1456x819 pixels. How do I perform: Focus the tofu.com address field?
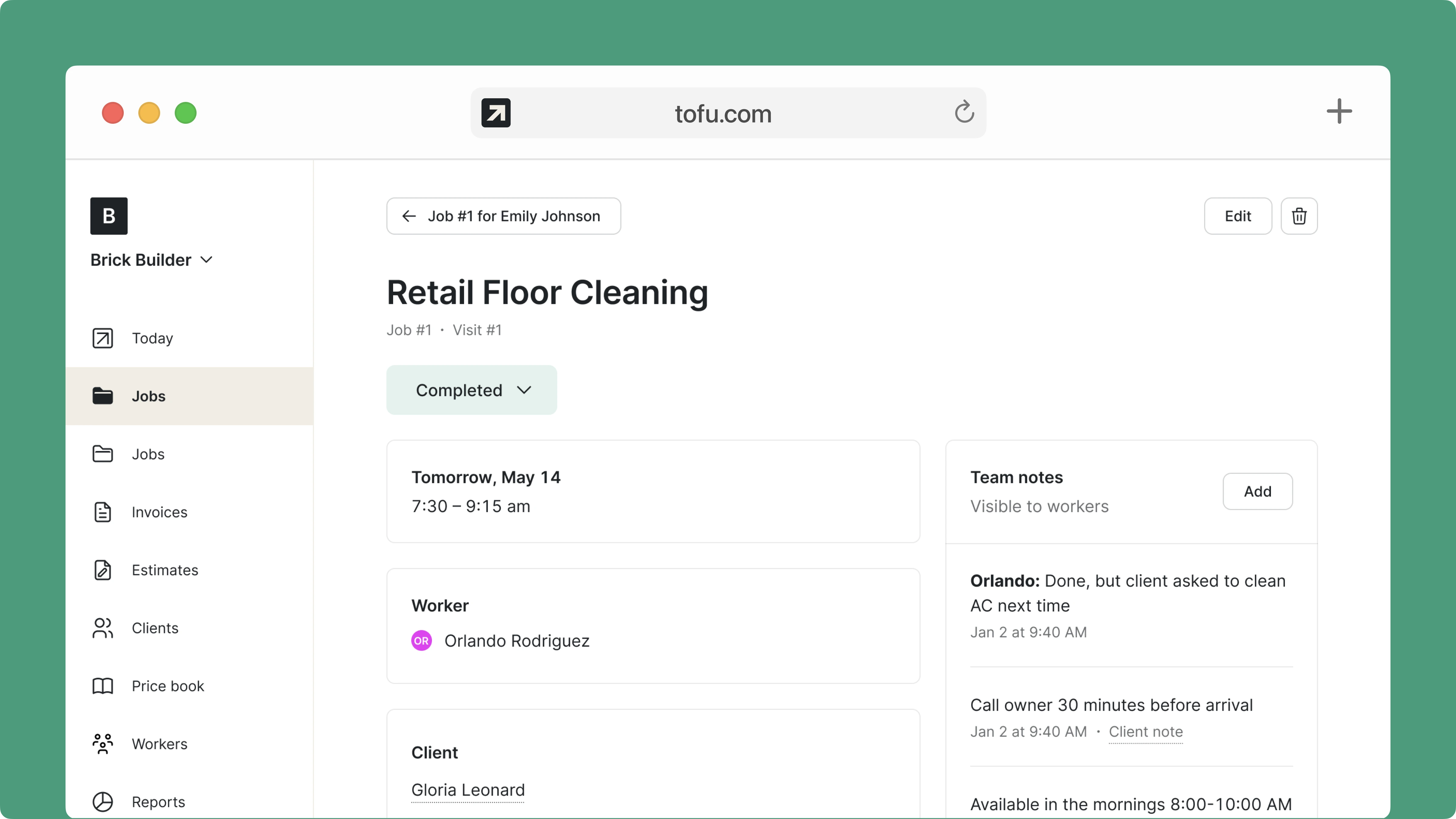728,113
